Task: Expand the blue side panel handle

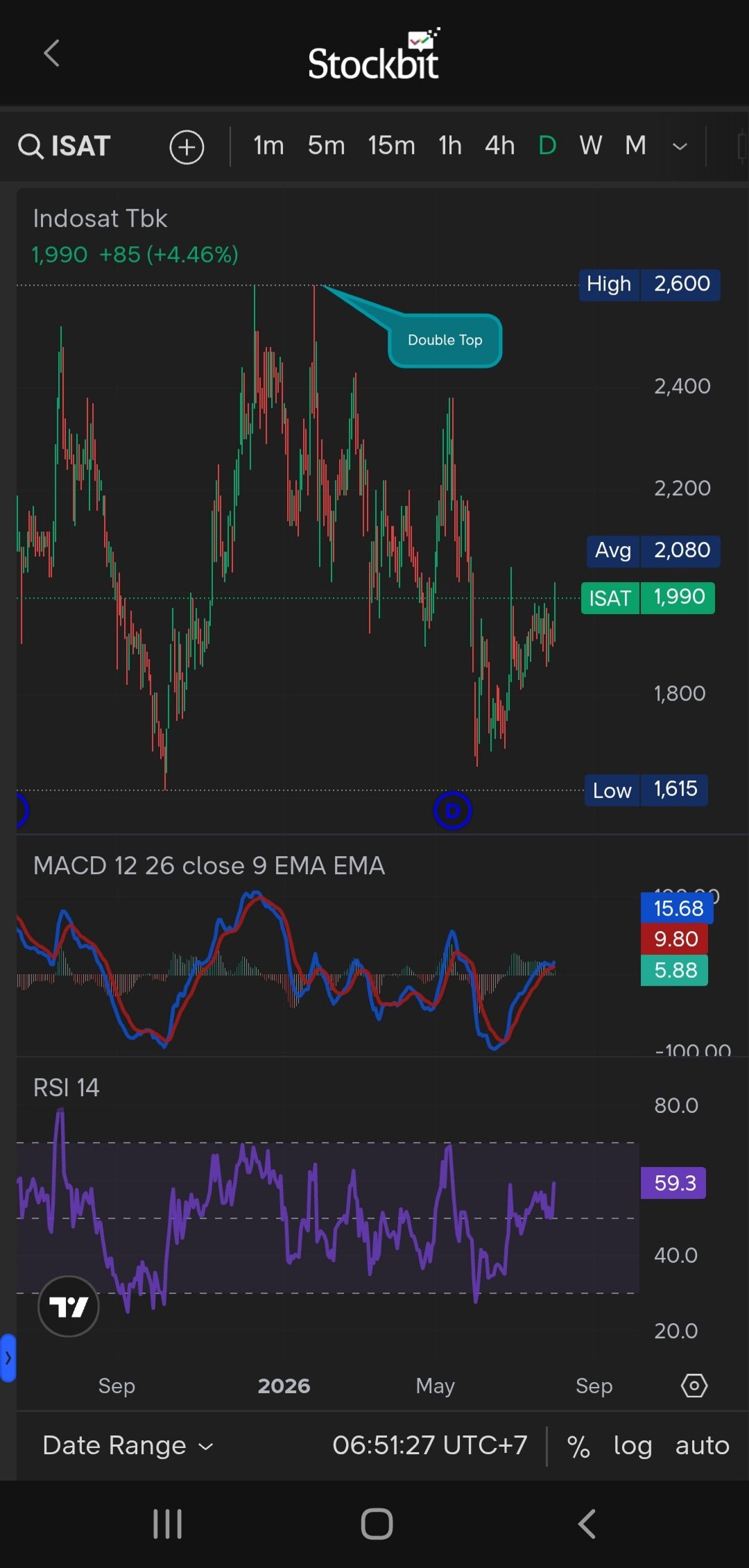Action: coord(8,1358)
